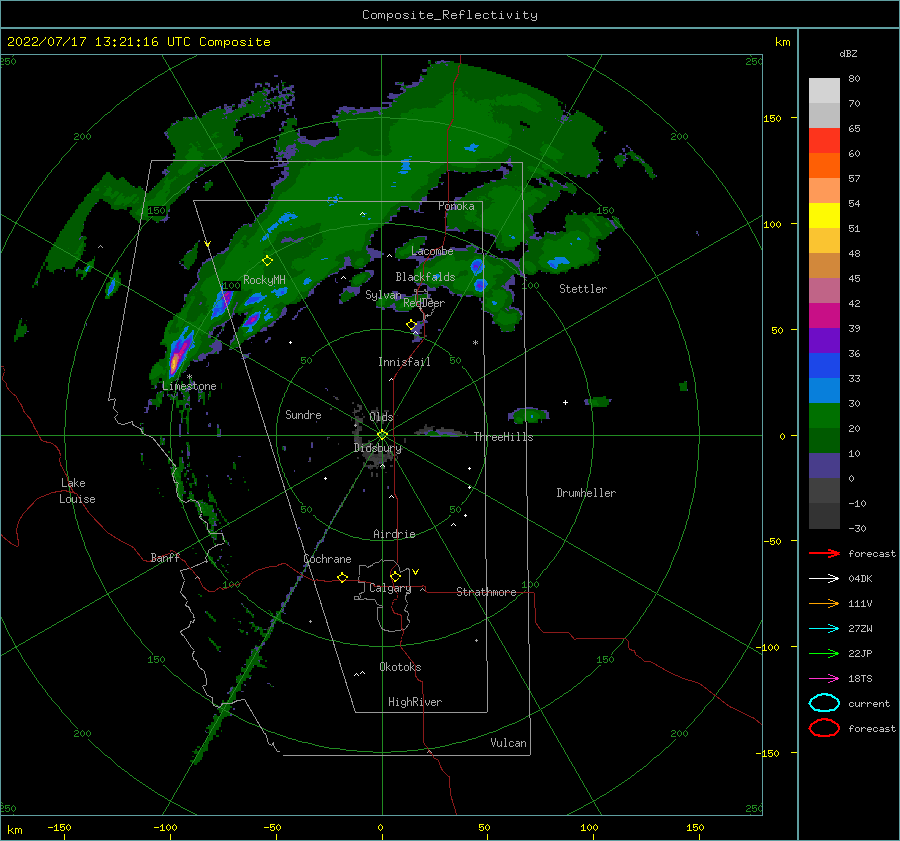The width and height of the screenshot is (900, 841).
Task: Click the orange 111V arrow icon
Action: (824, 603)
